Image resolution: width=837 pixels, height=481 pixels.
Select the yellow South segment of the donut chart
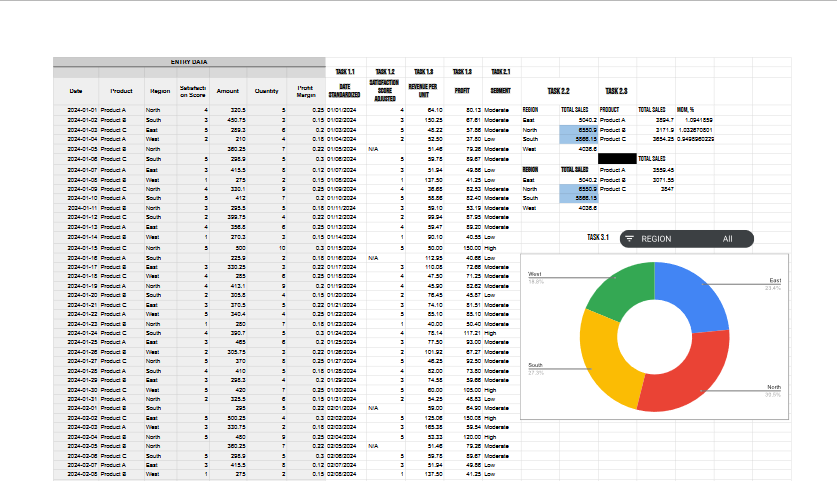(609, 363)
